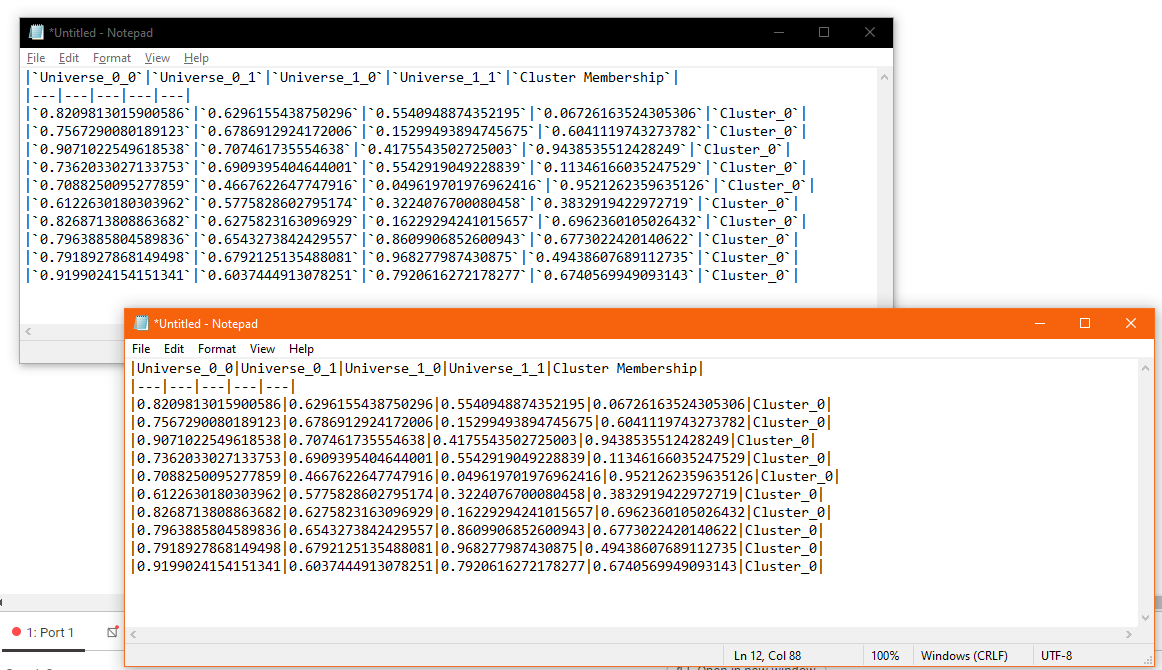Click 'Universe_1_1' header in orange Notepad
This screenshot has height=670, width=1162.
click(497, 368)
